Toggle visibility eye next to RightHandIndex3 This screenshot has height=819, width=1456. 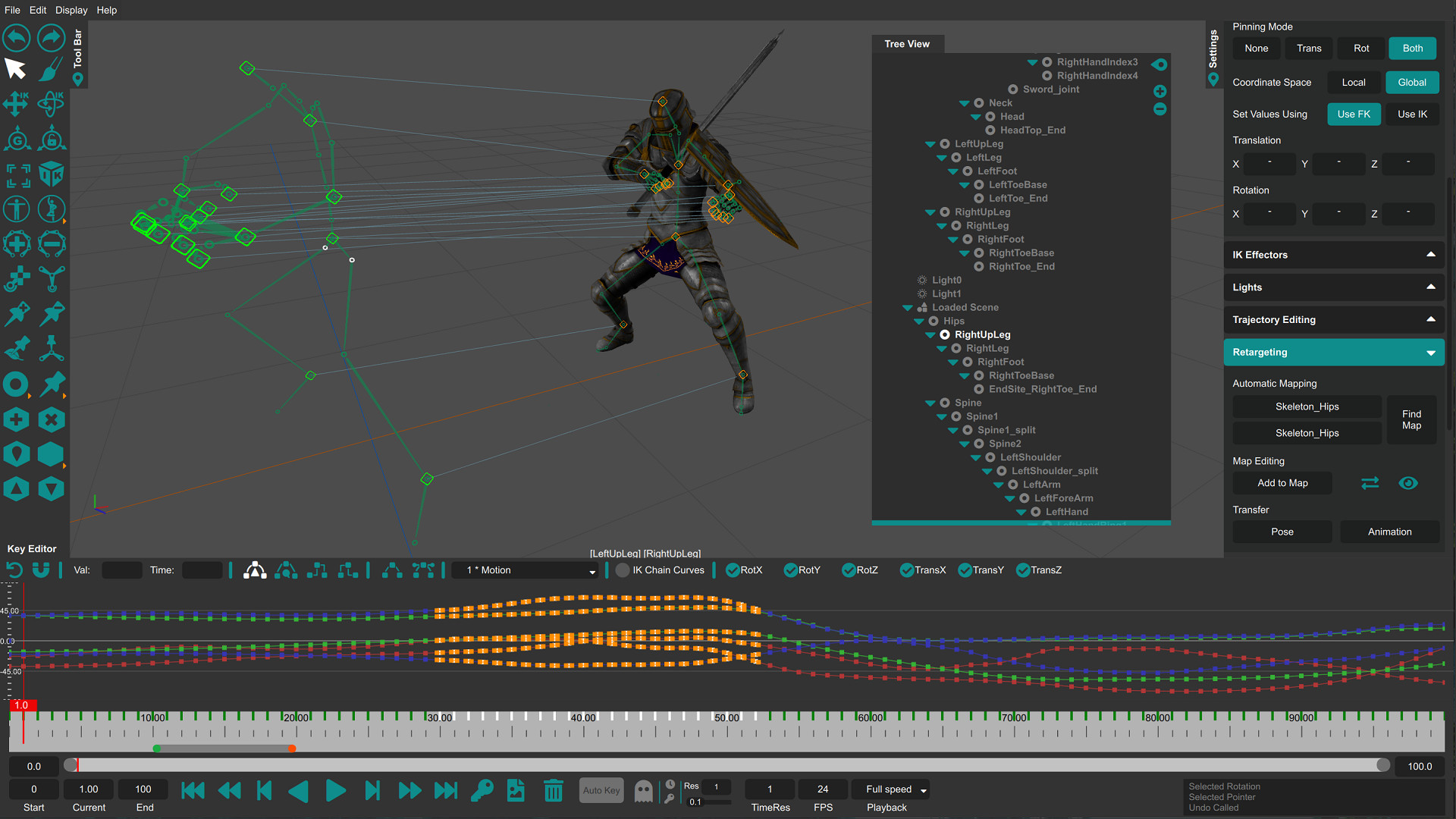pos(1159,64)
